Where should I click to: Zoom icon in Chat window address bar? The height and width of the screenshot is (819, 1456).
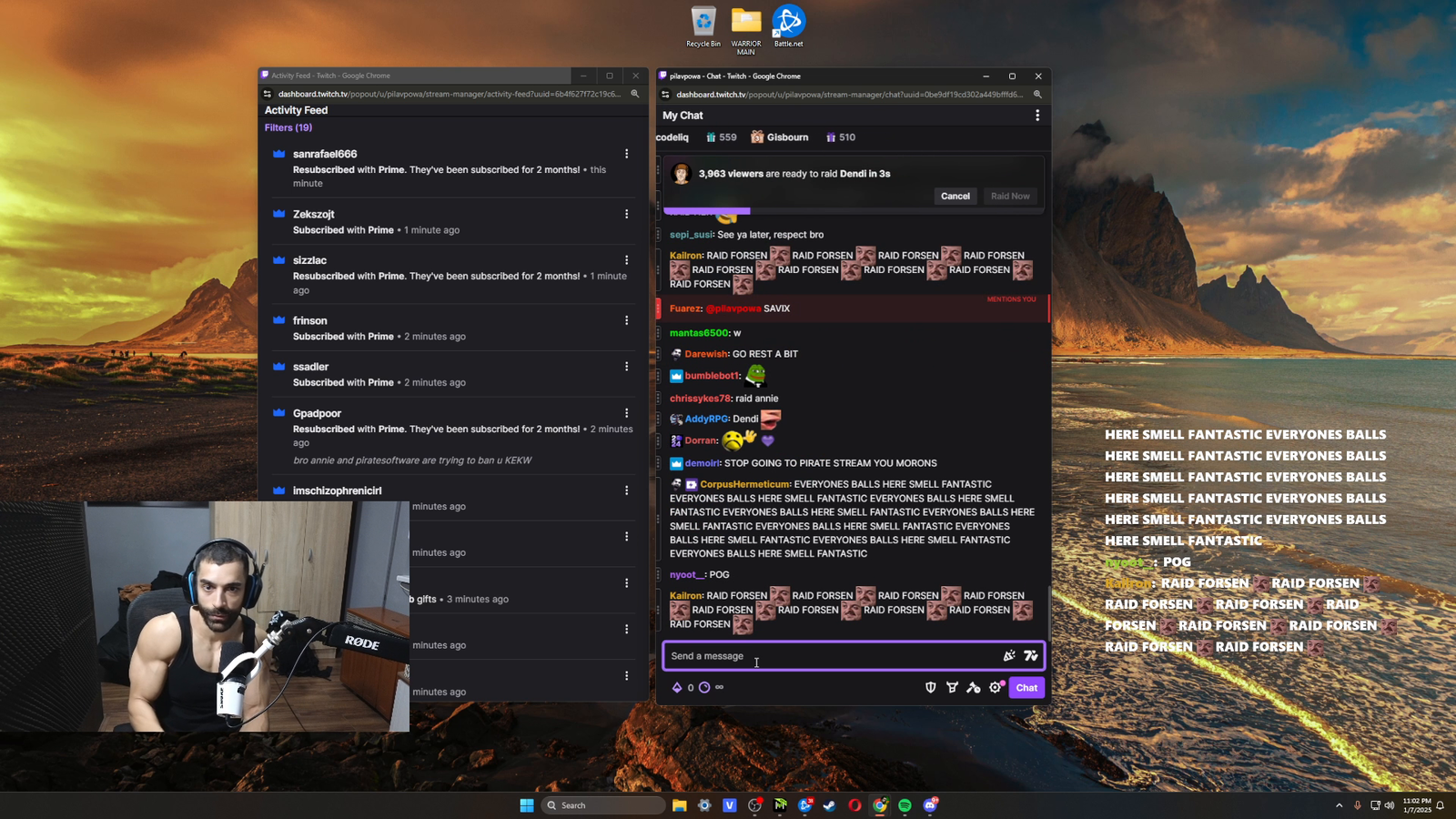point(1037,94)
